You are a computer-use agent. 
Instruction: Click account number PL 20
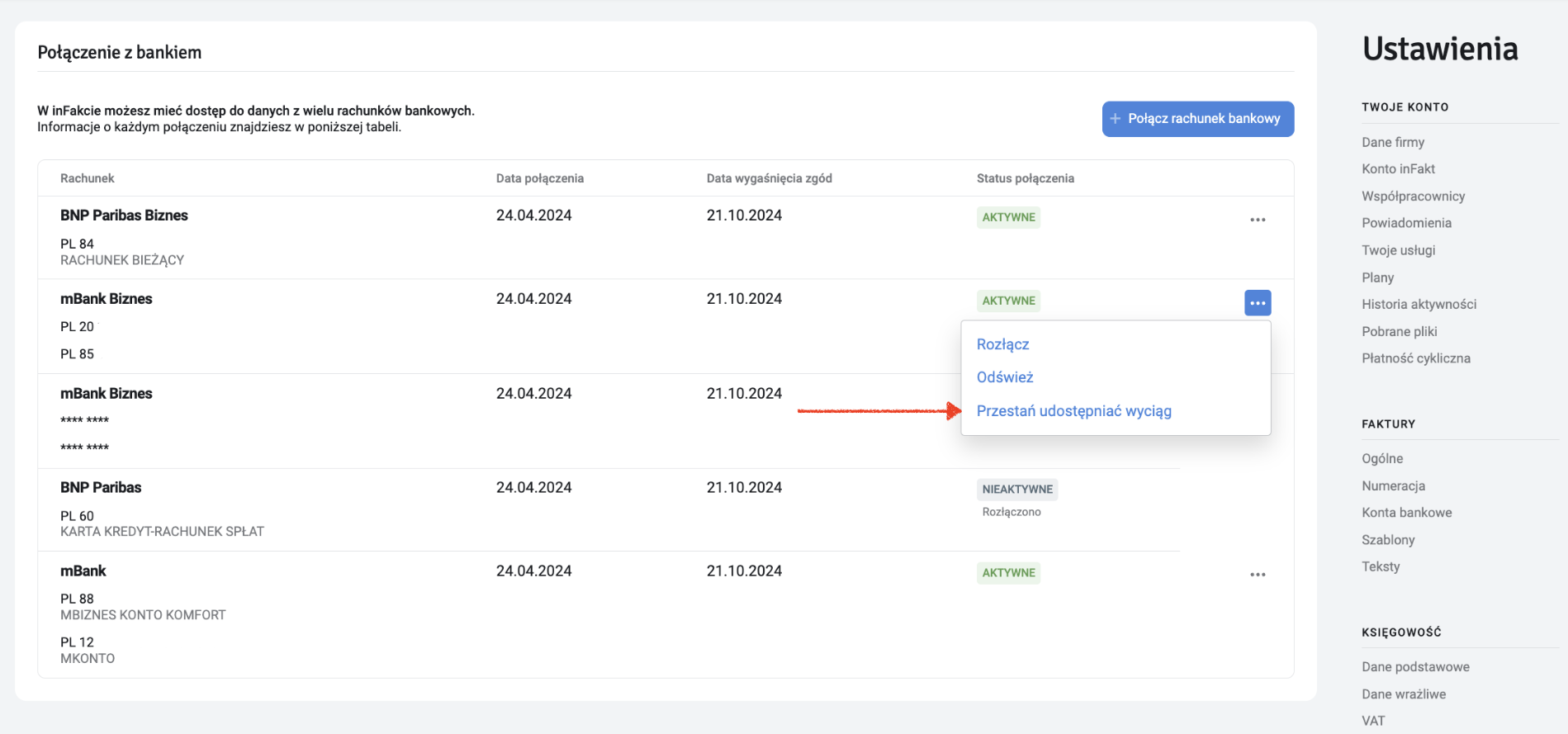pyautogui.click(x=77, y=327)
